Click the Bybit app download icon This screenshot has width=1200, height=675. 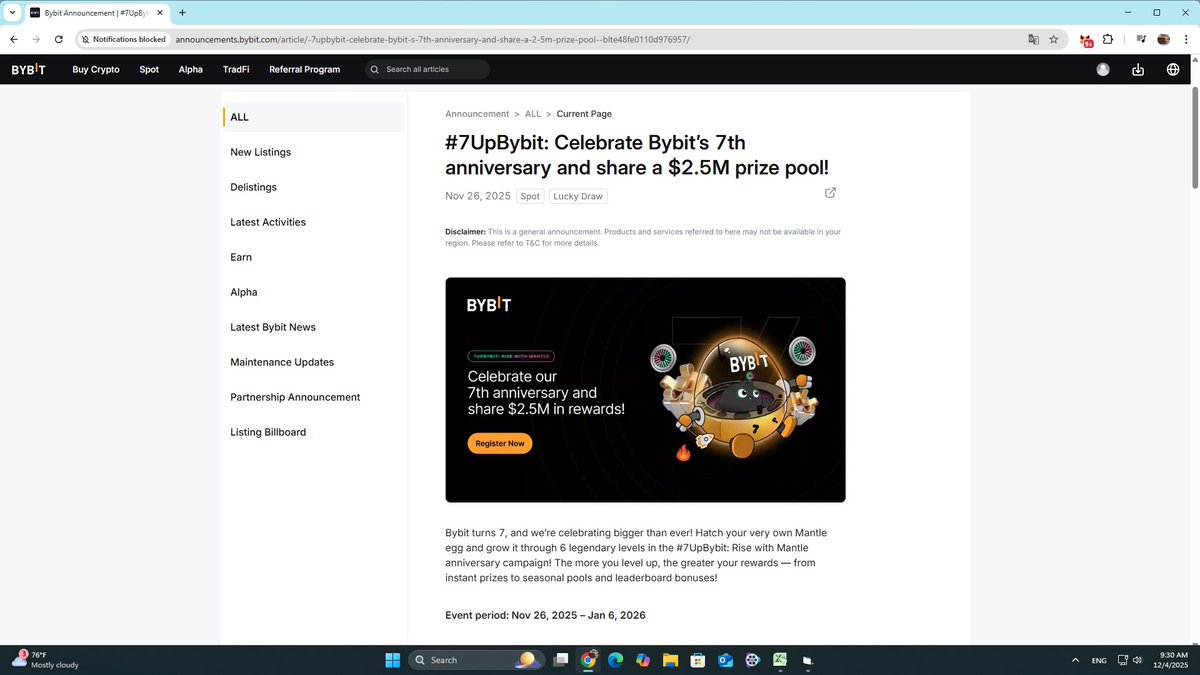coord(1138,70)
